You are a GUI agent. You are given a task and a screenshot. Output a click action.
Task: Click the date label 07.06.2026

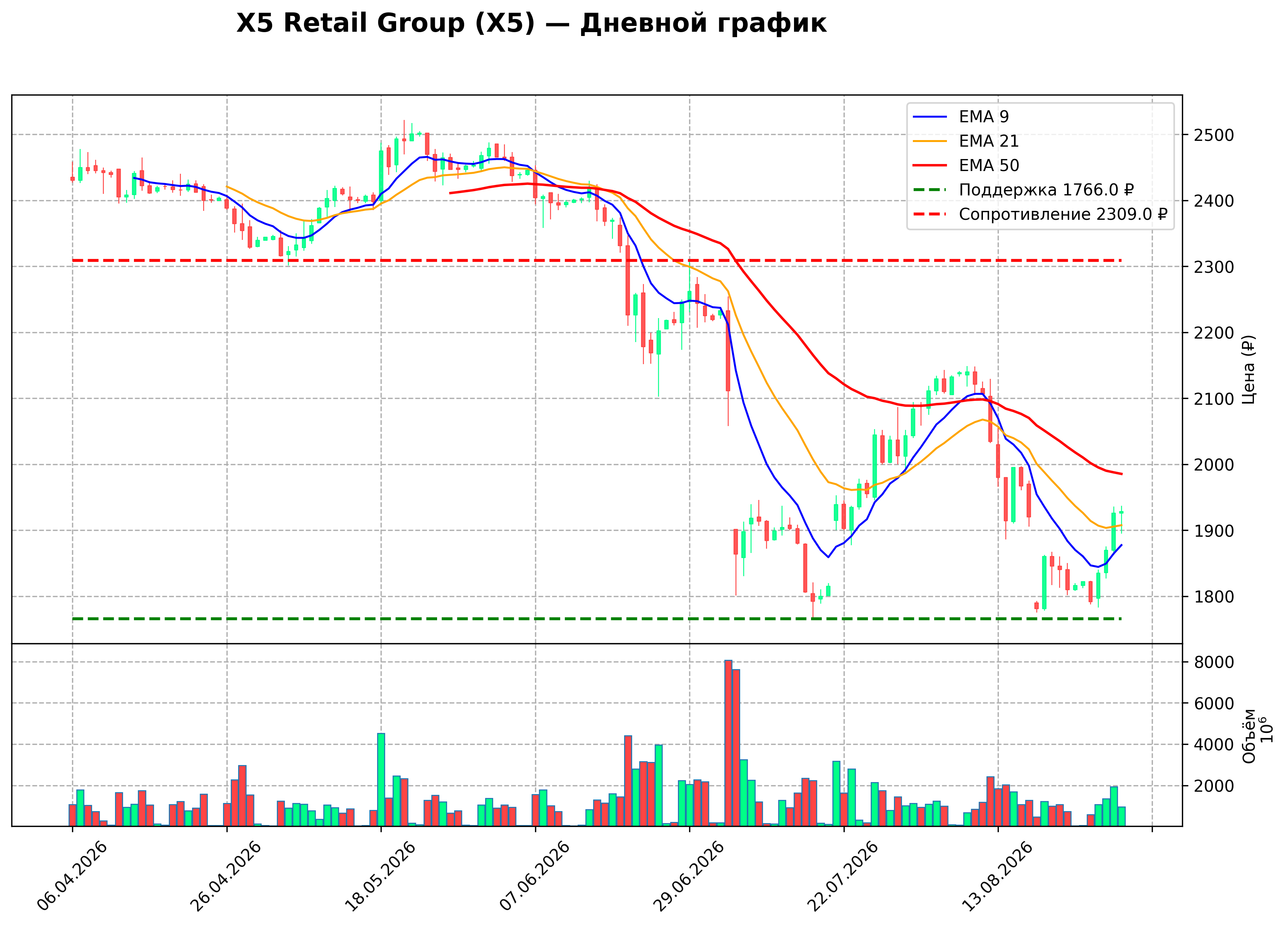point(535,876)
